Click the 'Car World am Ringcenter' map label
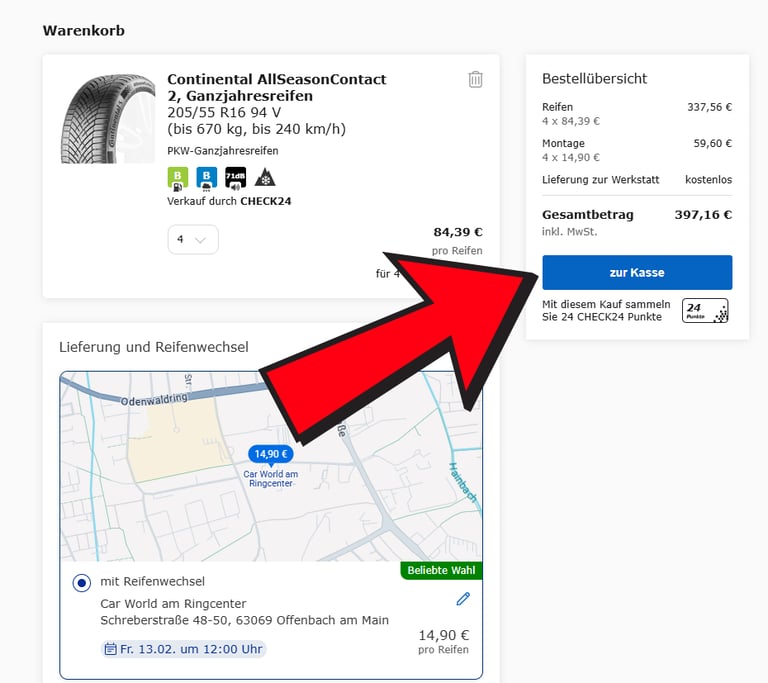Screen dimensions: 768x683 coord(271,479)
